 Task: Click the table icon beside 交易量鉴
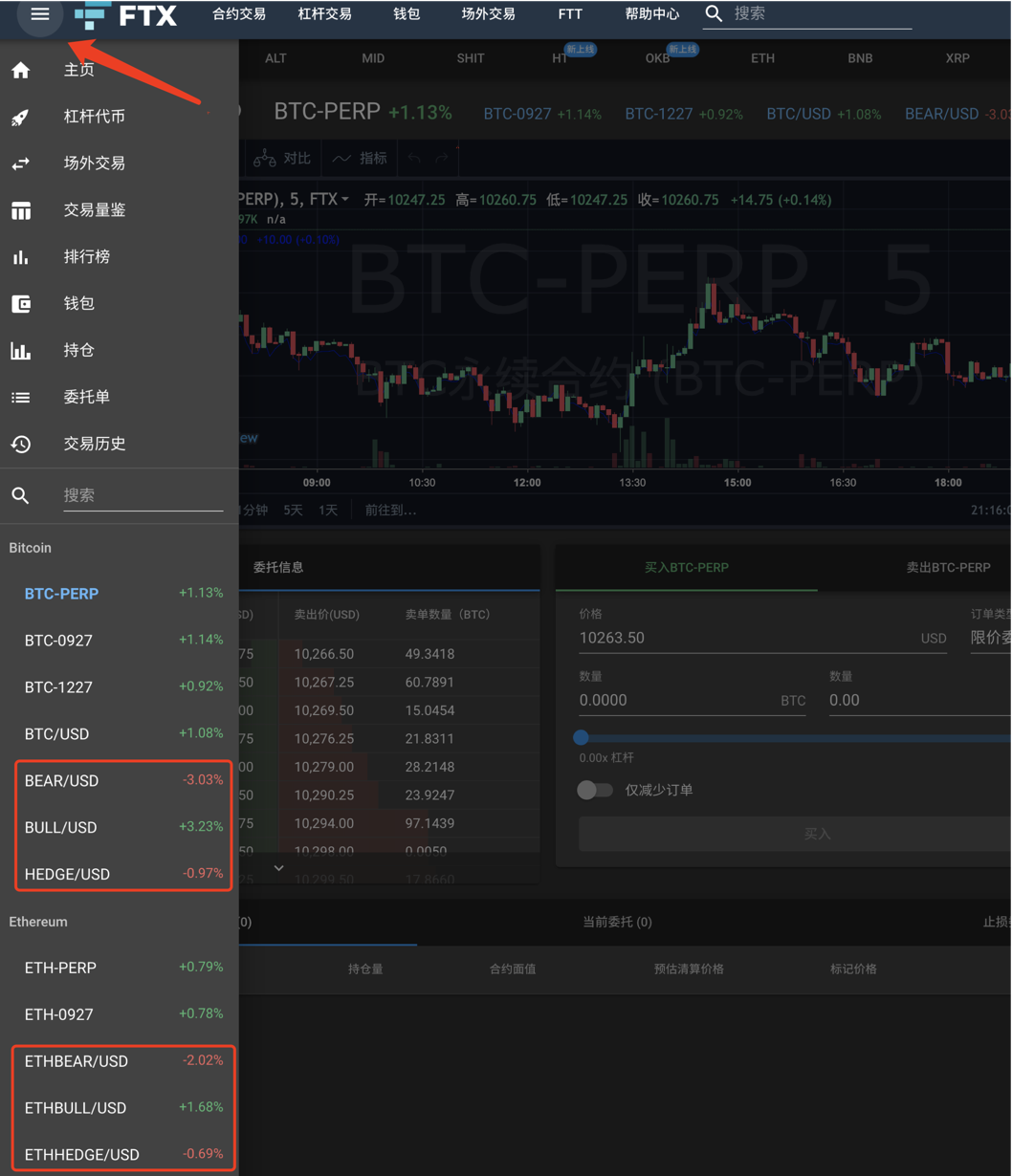[x=21, y=210]
